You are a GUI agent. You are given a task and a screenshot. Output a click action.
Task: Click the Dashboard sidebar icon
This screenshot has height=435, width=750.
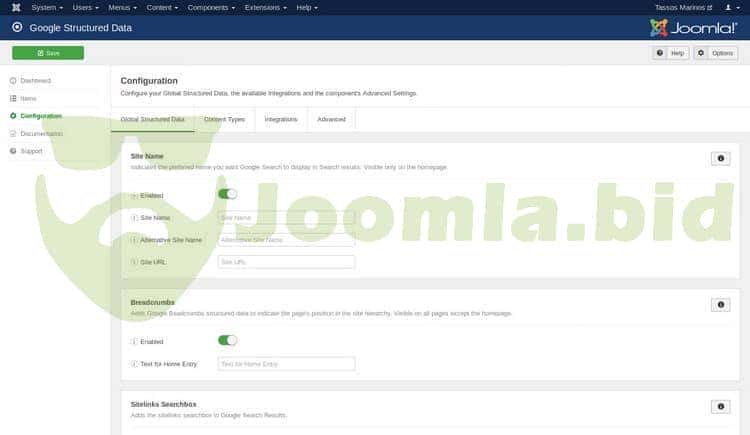point(13,80)
